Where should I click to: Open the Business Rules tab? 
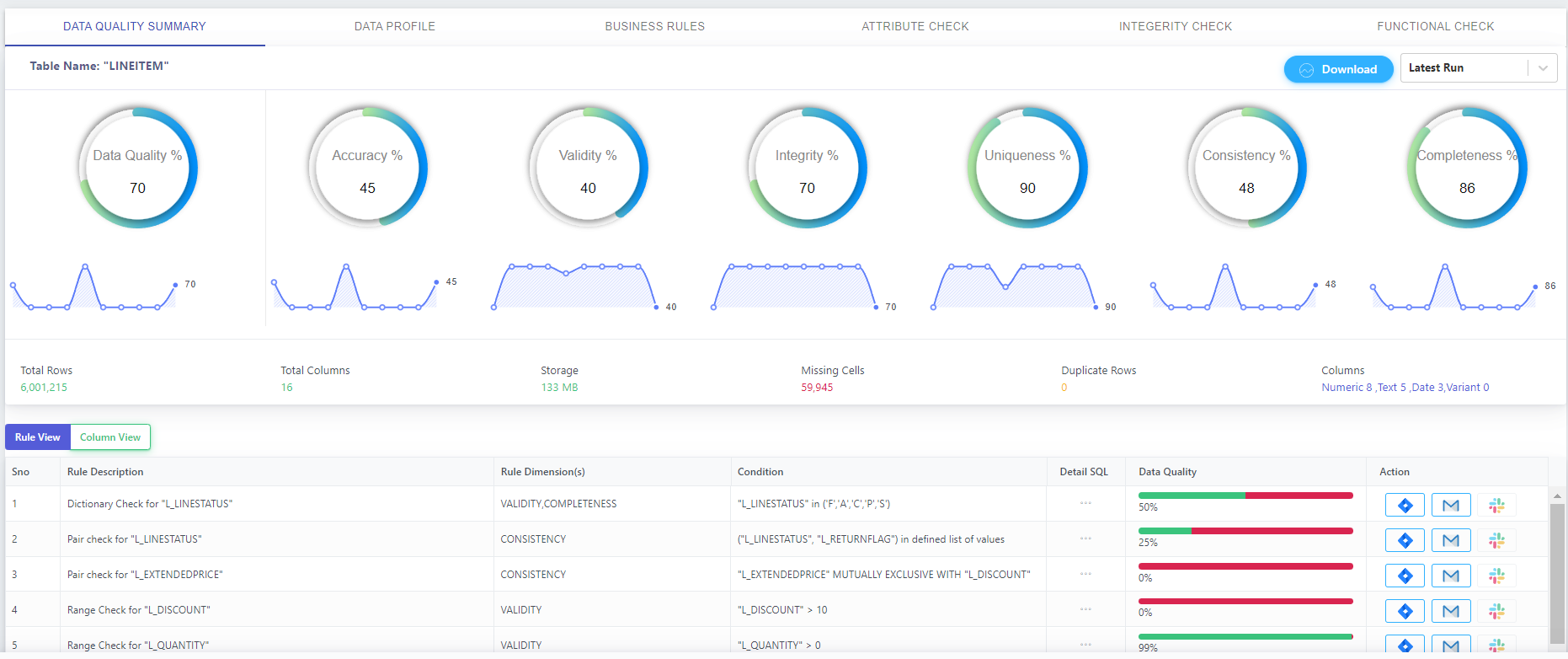(x=654, y=26)
